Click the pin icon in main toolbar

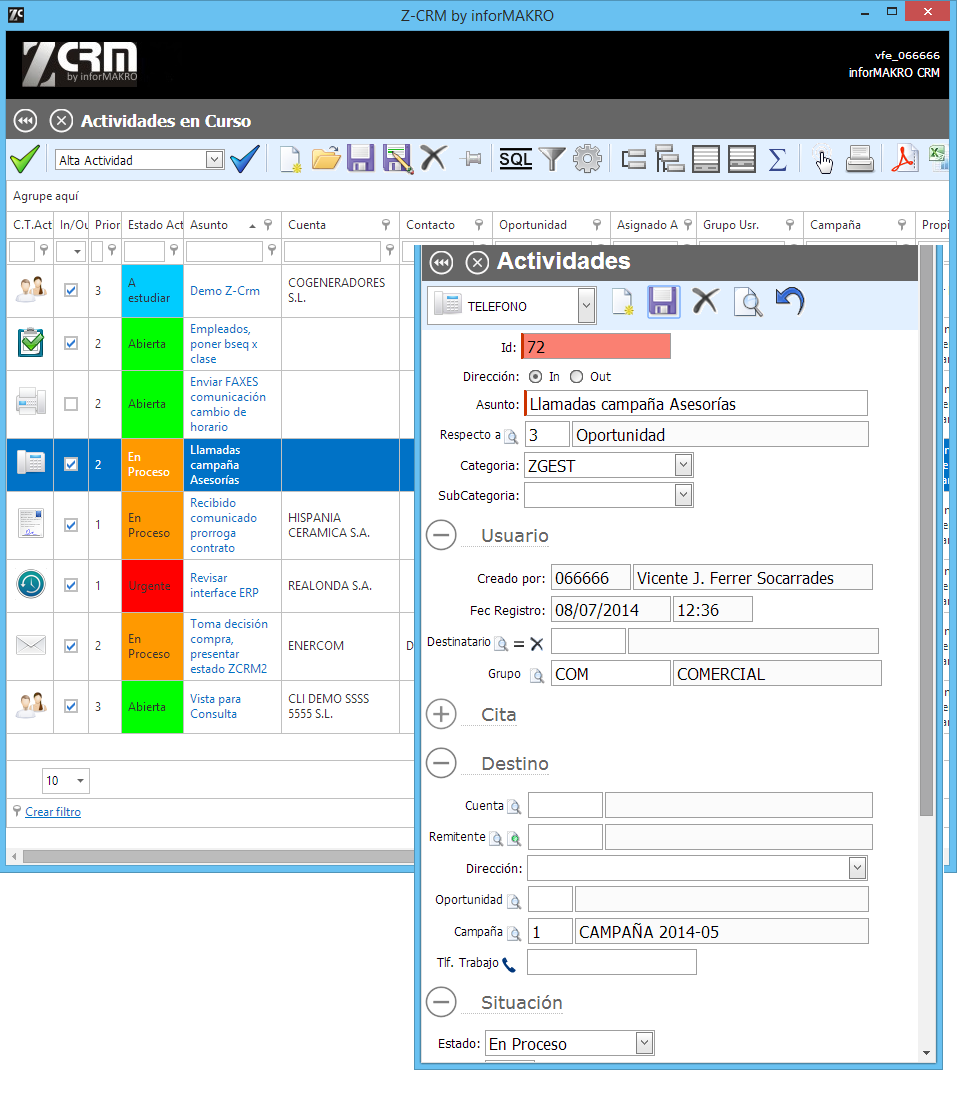(x=471, y=159)
